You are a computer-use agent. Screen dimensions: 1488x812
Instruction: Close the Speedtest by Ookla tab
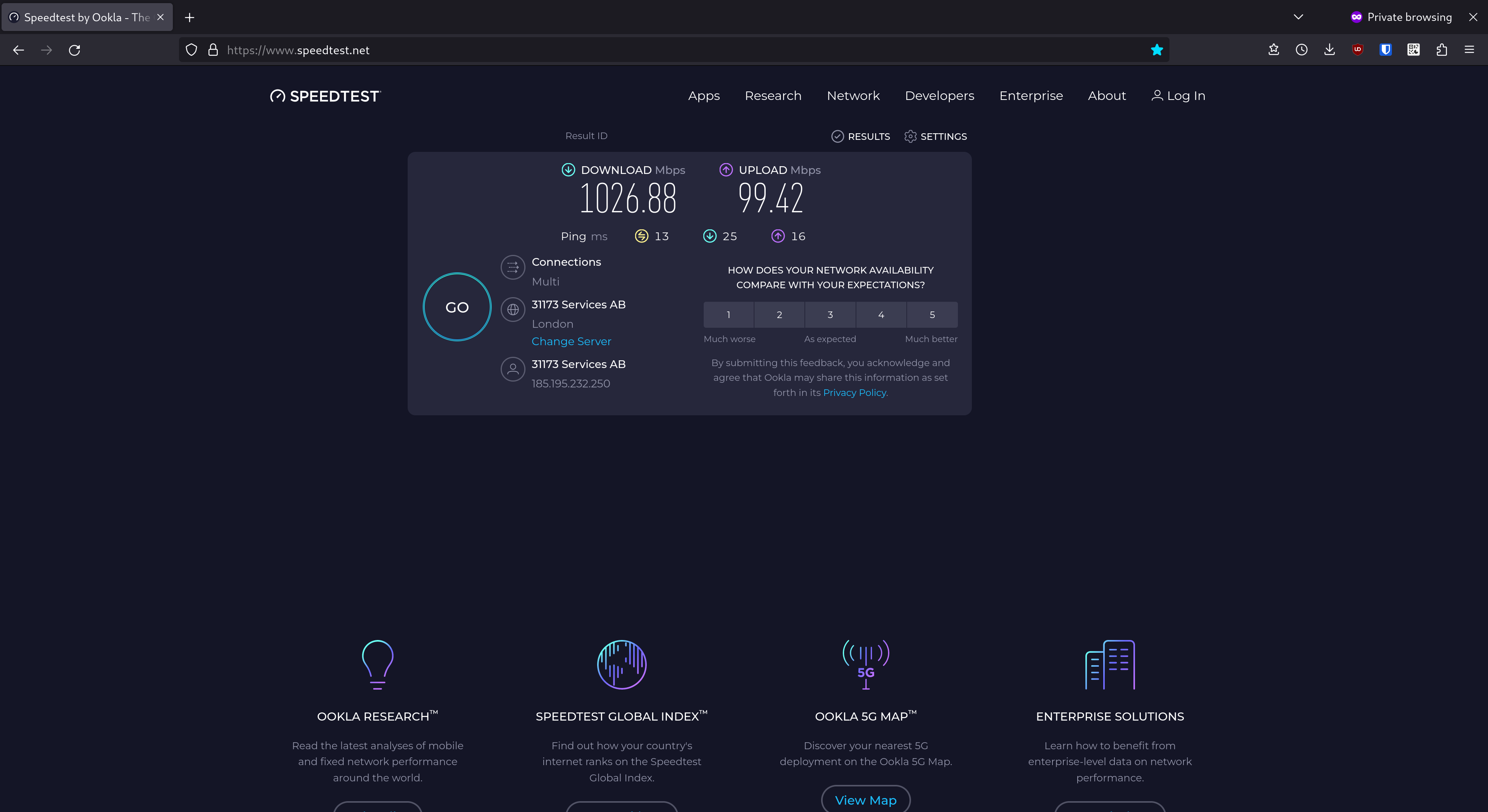pyautogui.click(x=160, y=17)
